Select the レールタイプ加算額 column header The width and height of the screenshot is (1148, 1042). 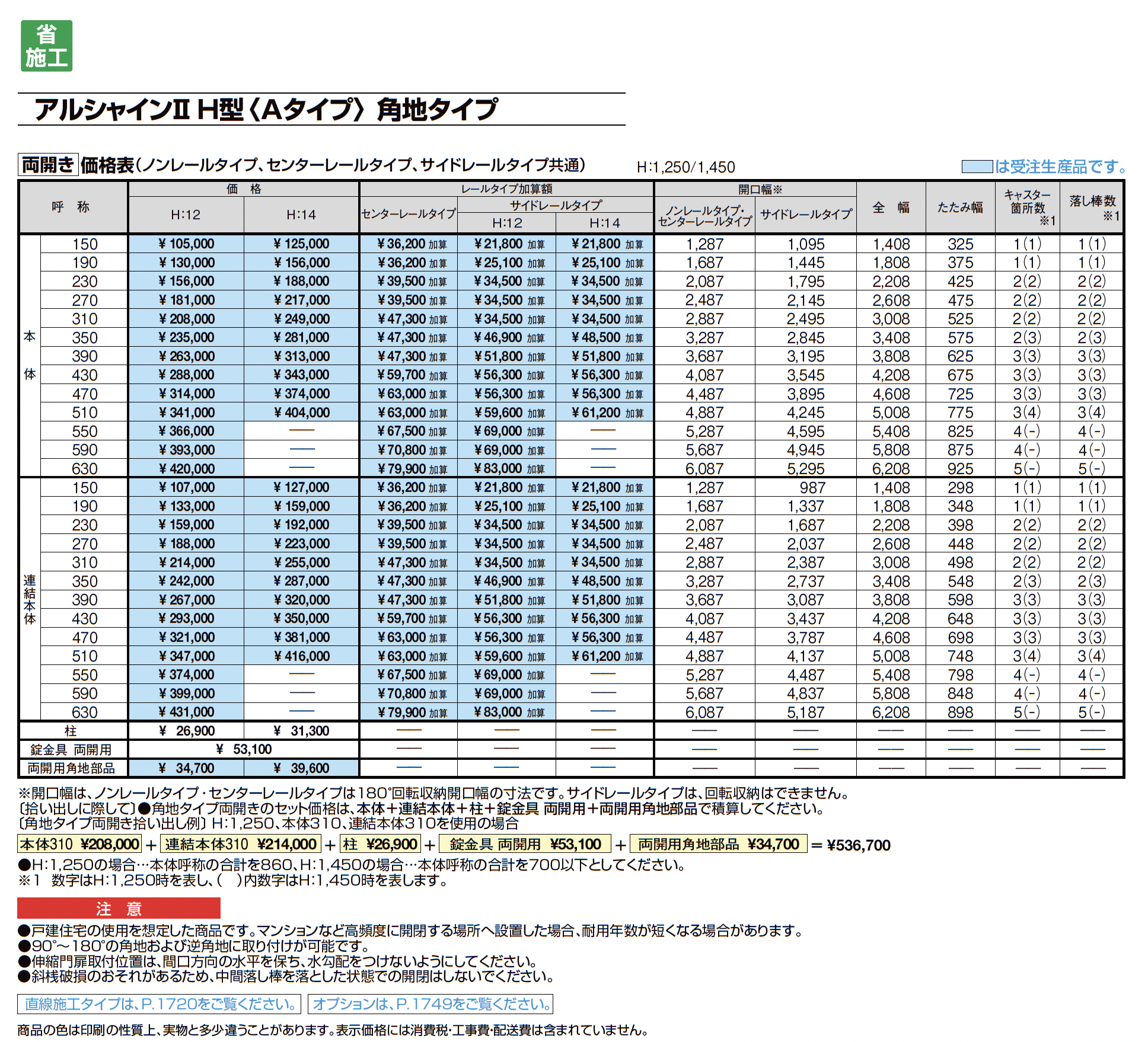[x=506, y=189]
